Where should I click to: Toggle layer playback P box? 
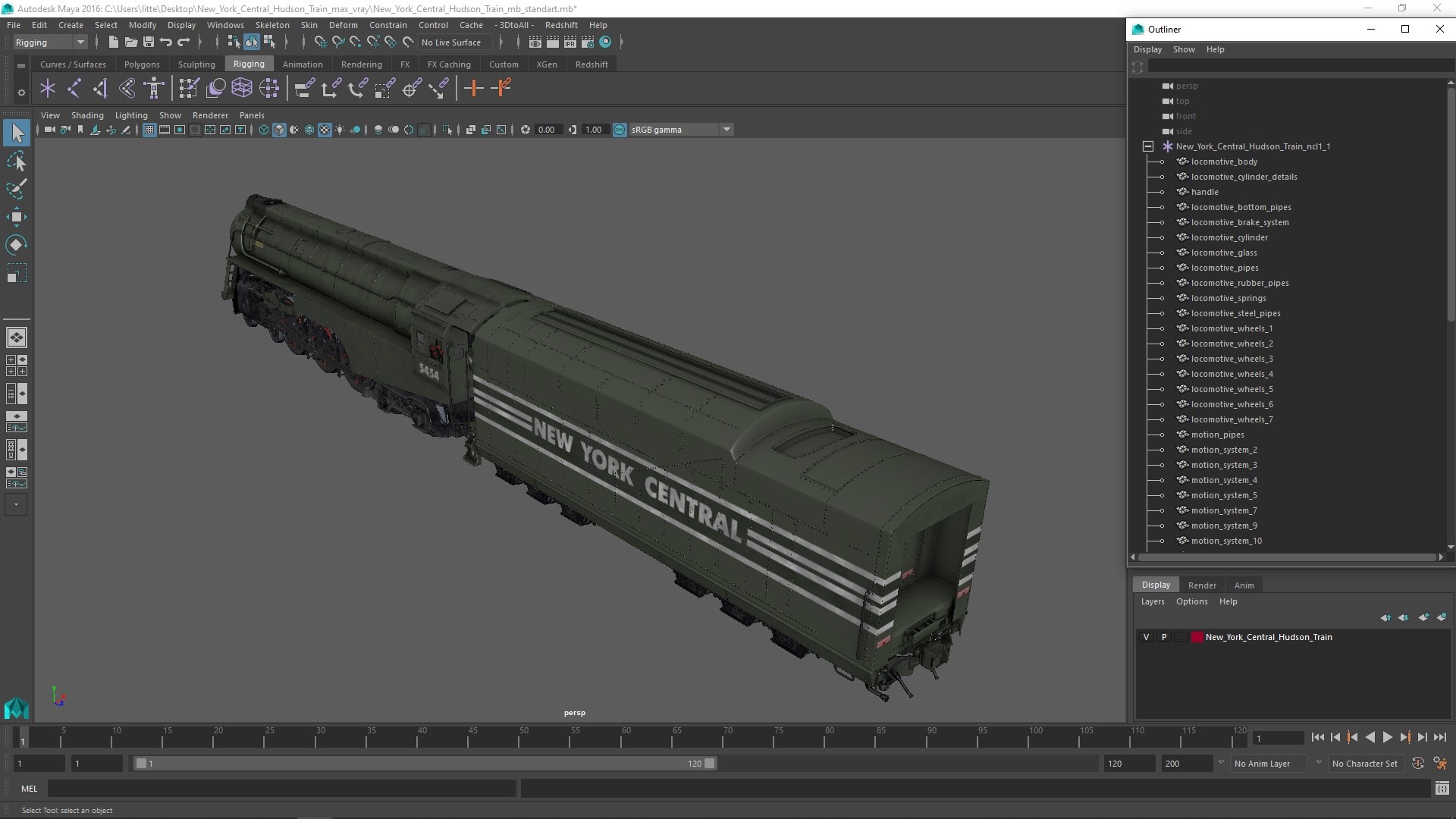[x=1164, y=637]
